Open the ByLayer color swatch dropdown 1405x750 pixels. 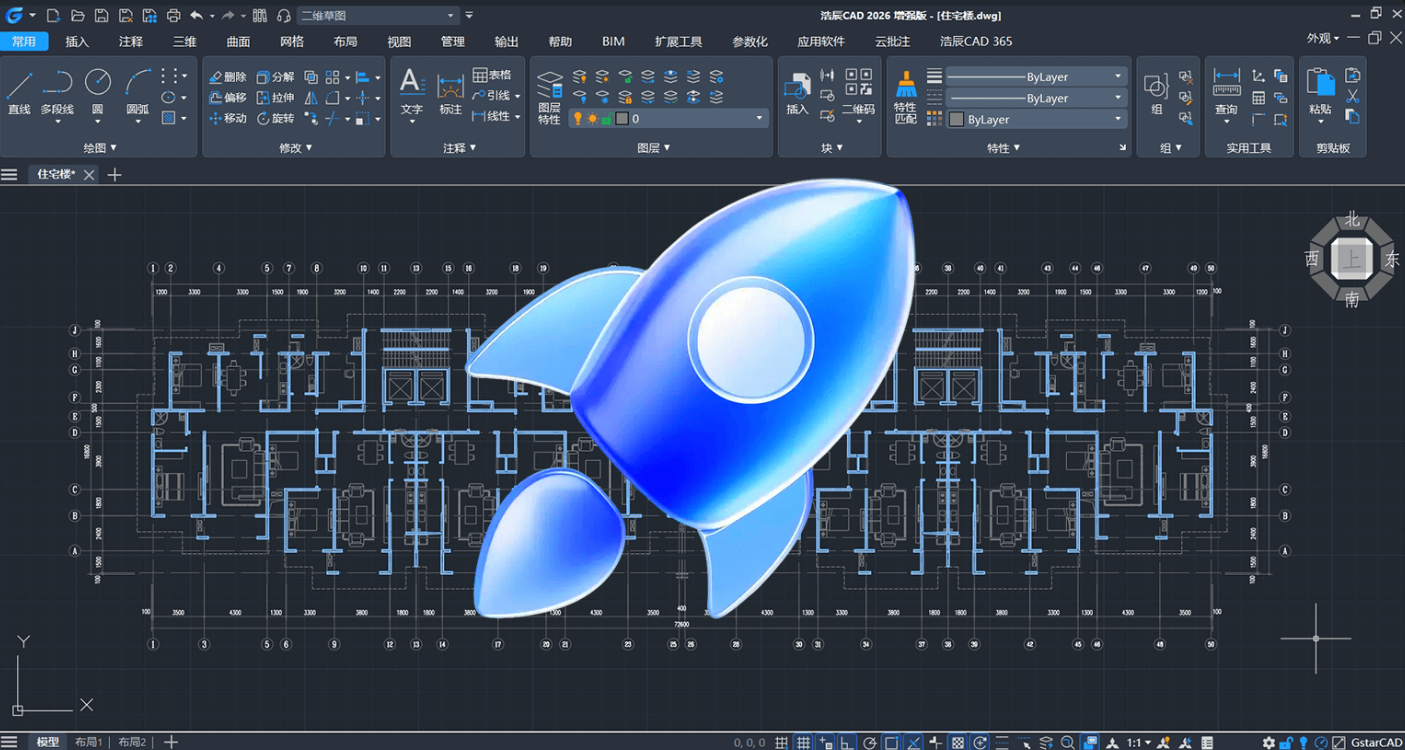[x=1036, y=119]
